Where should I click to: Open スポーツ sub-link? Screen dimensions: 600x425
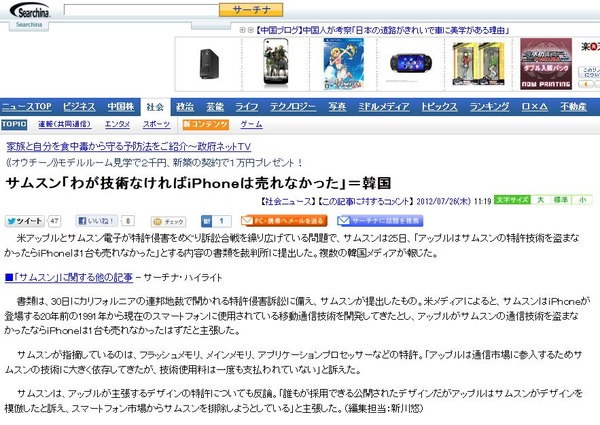(x=156, y=124)
